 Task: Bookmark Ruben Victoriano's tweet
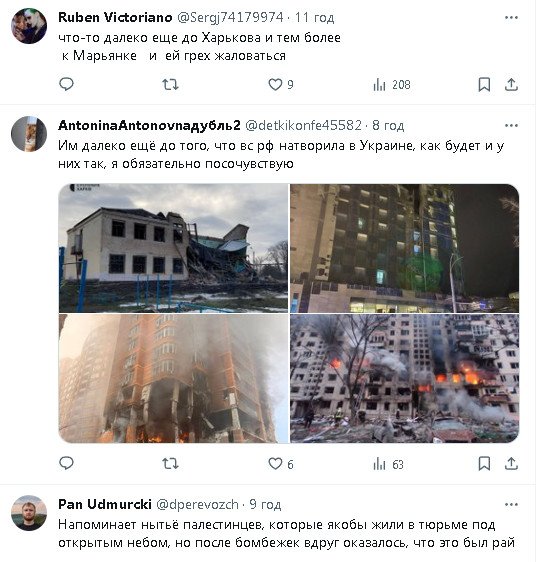pyautogui.click(x=484, y=85)
